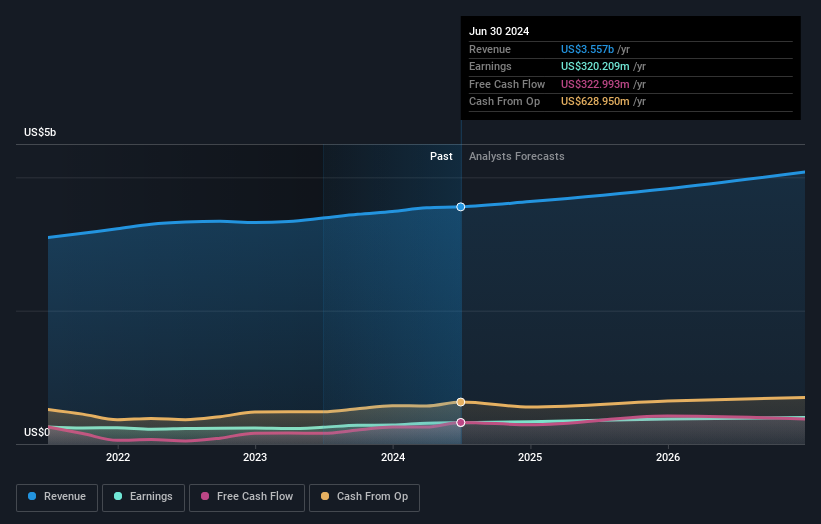Click the 2025 x-axis label

[530, 457]
